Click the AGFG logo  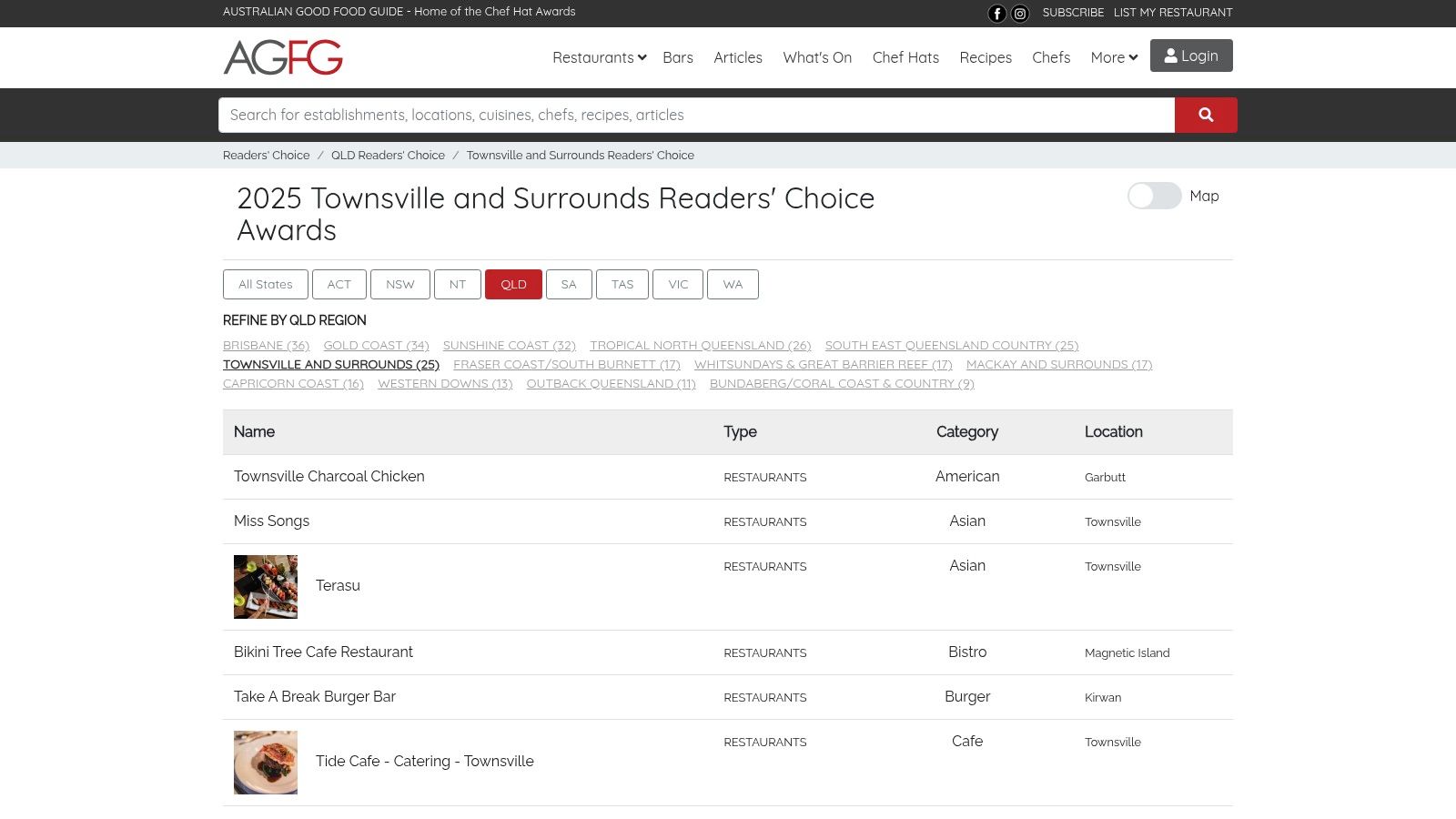(x=283, y=57)
